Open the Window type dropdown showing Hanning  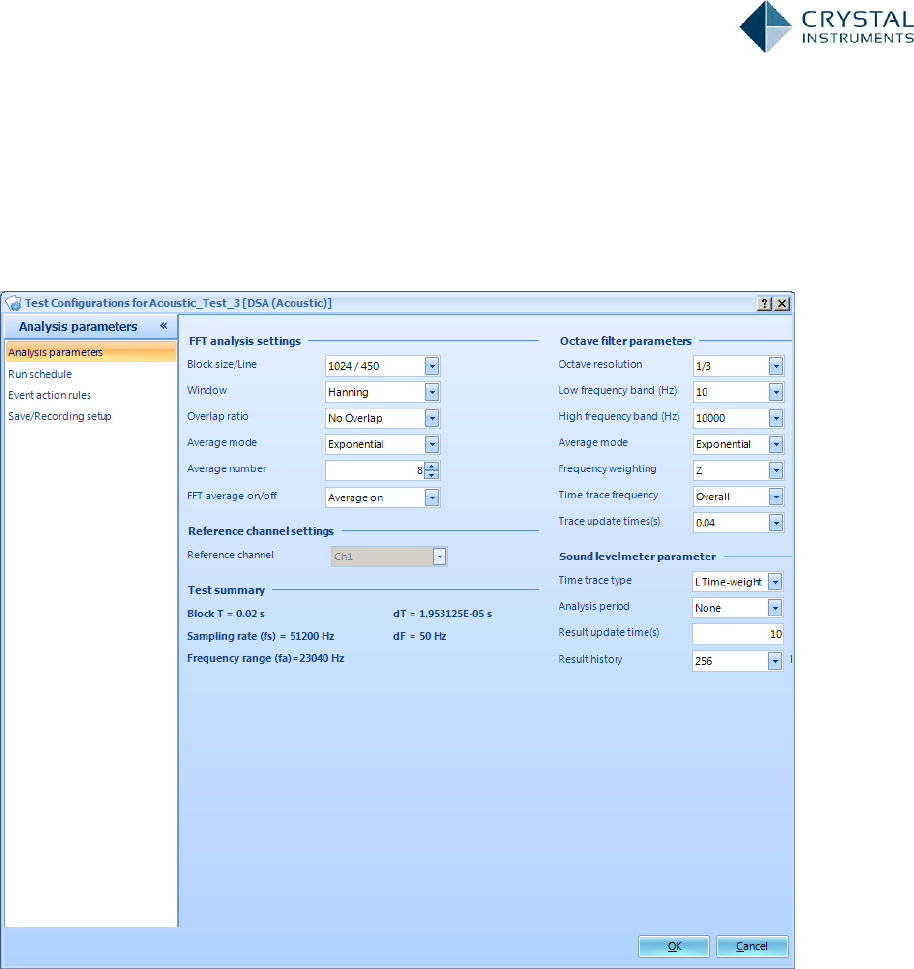432,392
